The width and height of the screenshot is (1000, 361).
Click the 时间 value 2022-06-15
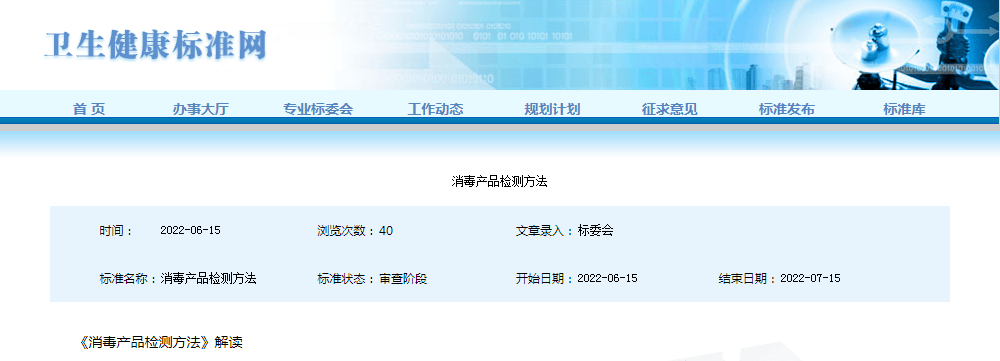click(x=190, y=230)
